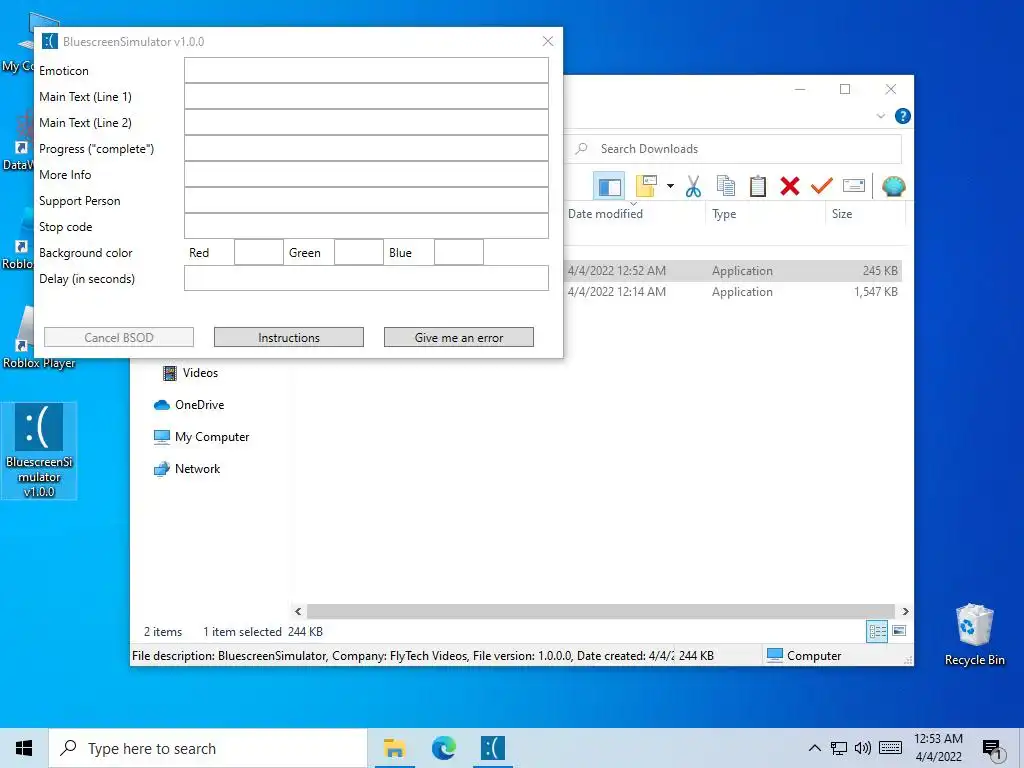The image size is (1024, 768).
Task: Open the notification center icon
Action: click(992, 750)
